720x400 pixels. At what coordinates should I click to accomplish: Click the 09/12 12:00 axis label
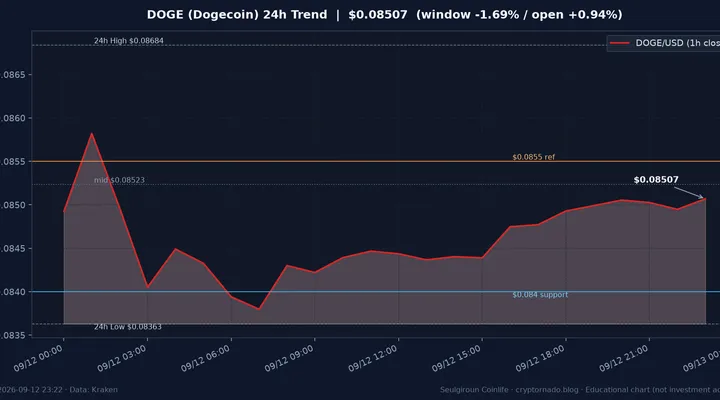372,358
